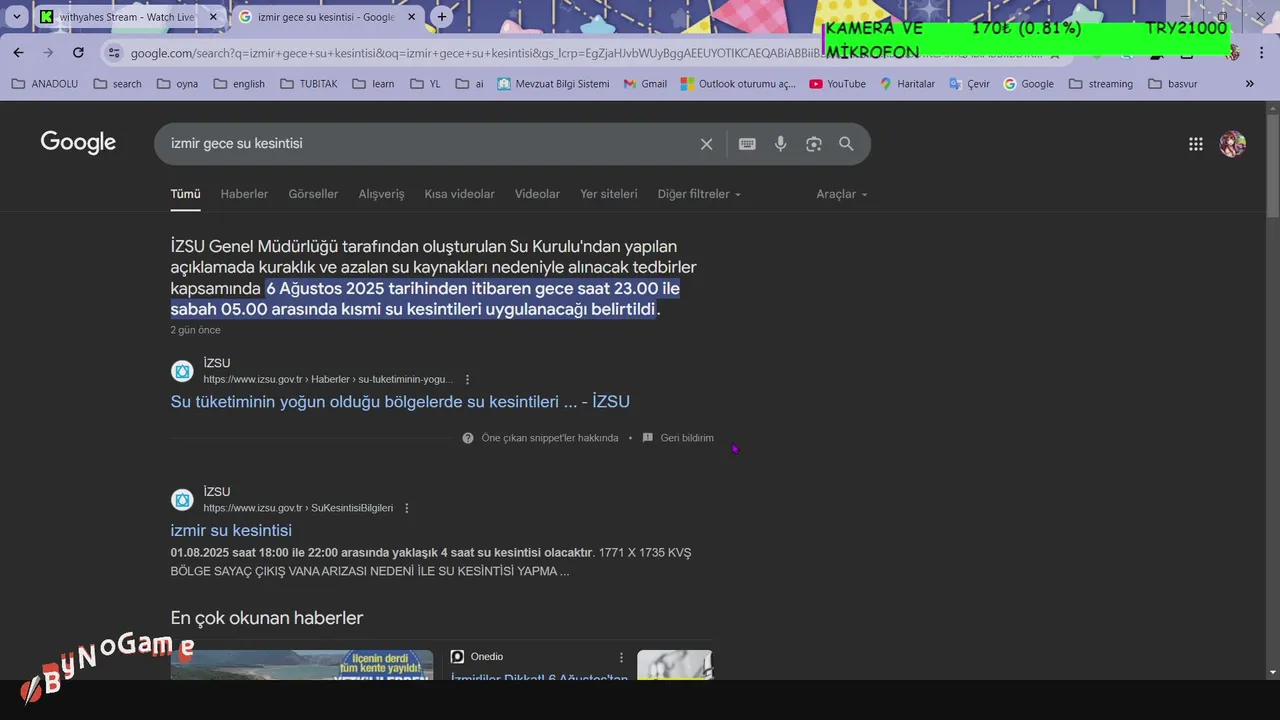Expand the learn bookmark folder
Viewport: 1280px width, 720px height.
373,84
